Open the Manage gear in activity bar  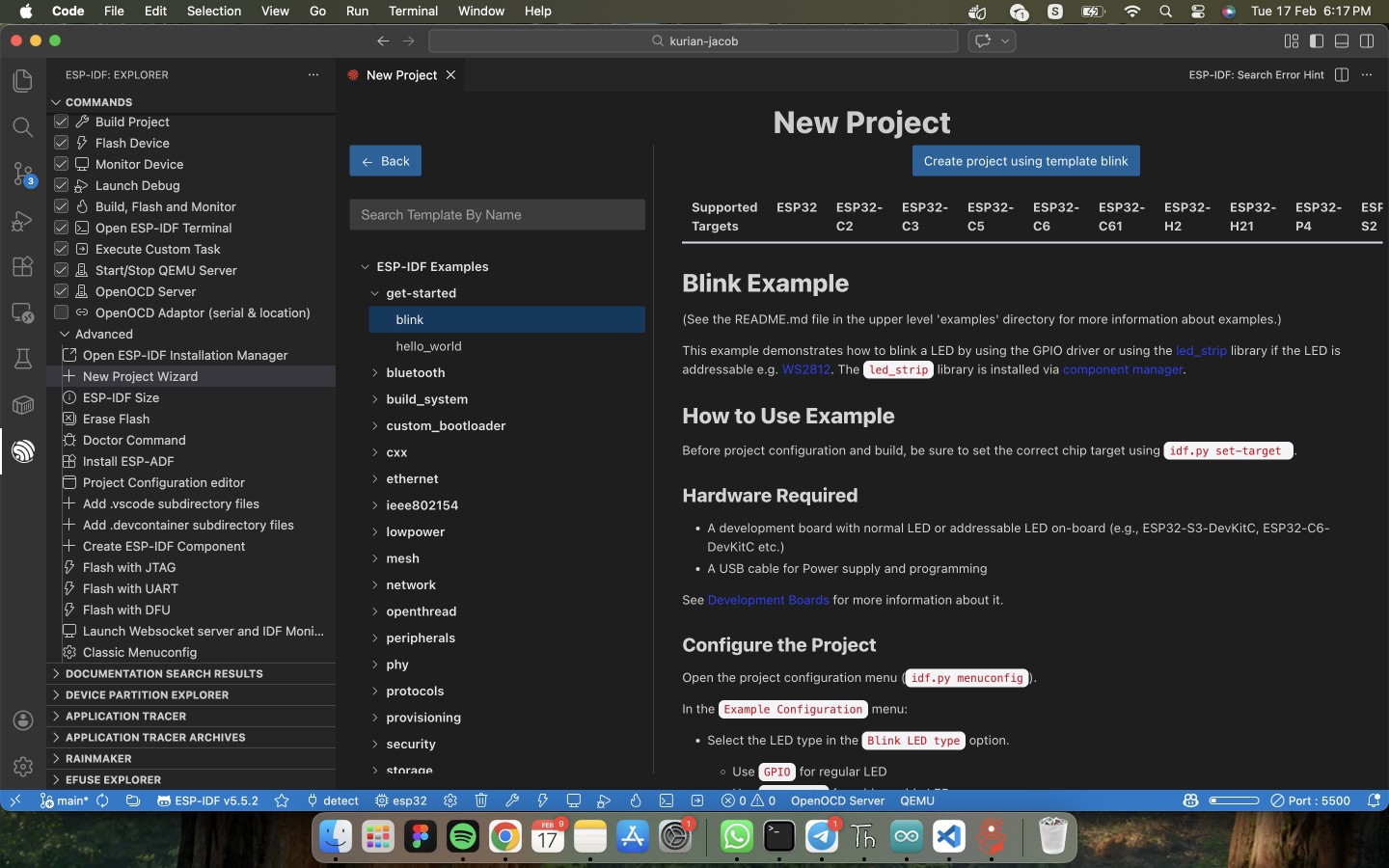click(23, 767)
